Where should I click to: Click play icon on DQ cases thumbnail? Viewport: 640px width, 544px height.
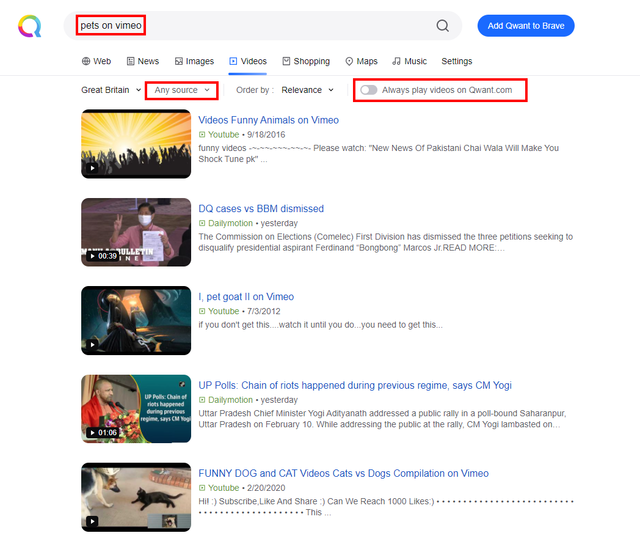tap(92, 256)
